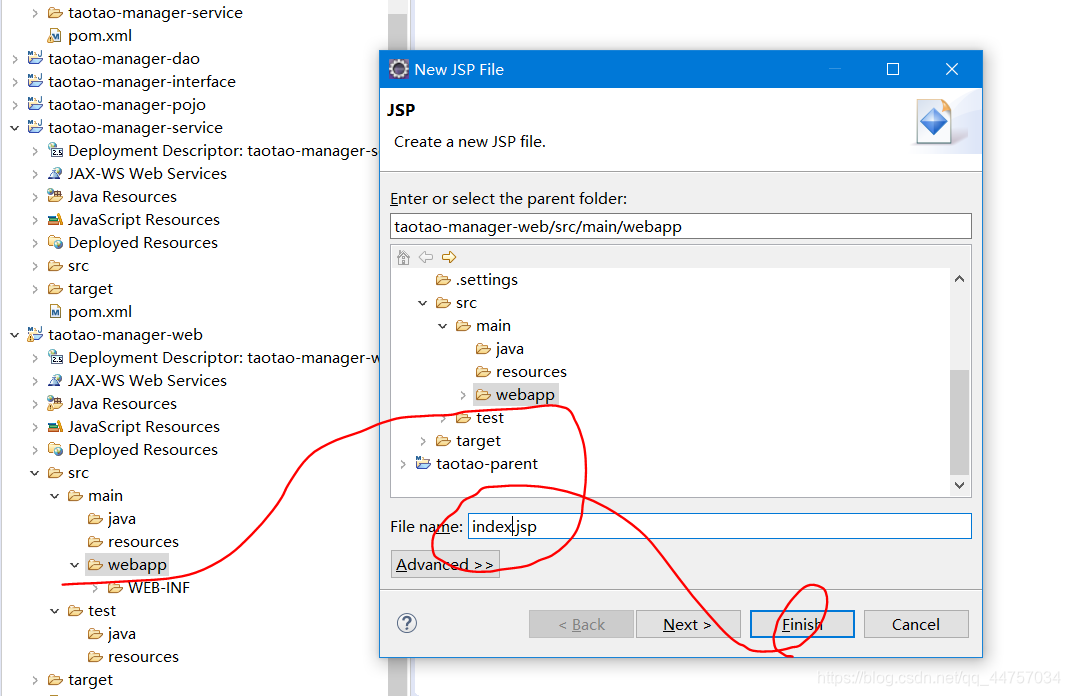Click the taotao-parent project icon in dialog
Screen dimensions: 1070x696
[x=423, y=463]
